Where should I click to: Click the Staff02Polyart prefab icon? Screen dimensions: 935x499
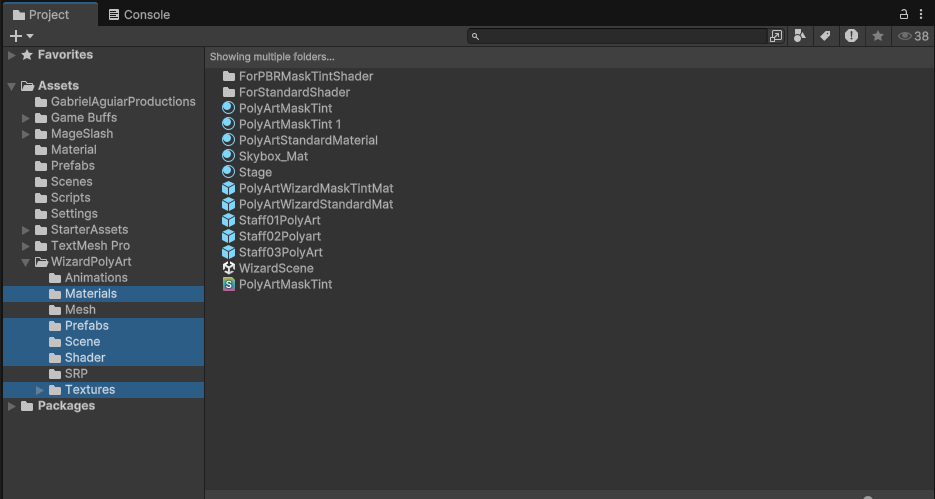click(x=228, y=236)
